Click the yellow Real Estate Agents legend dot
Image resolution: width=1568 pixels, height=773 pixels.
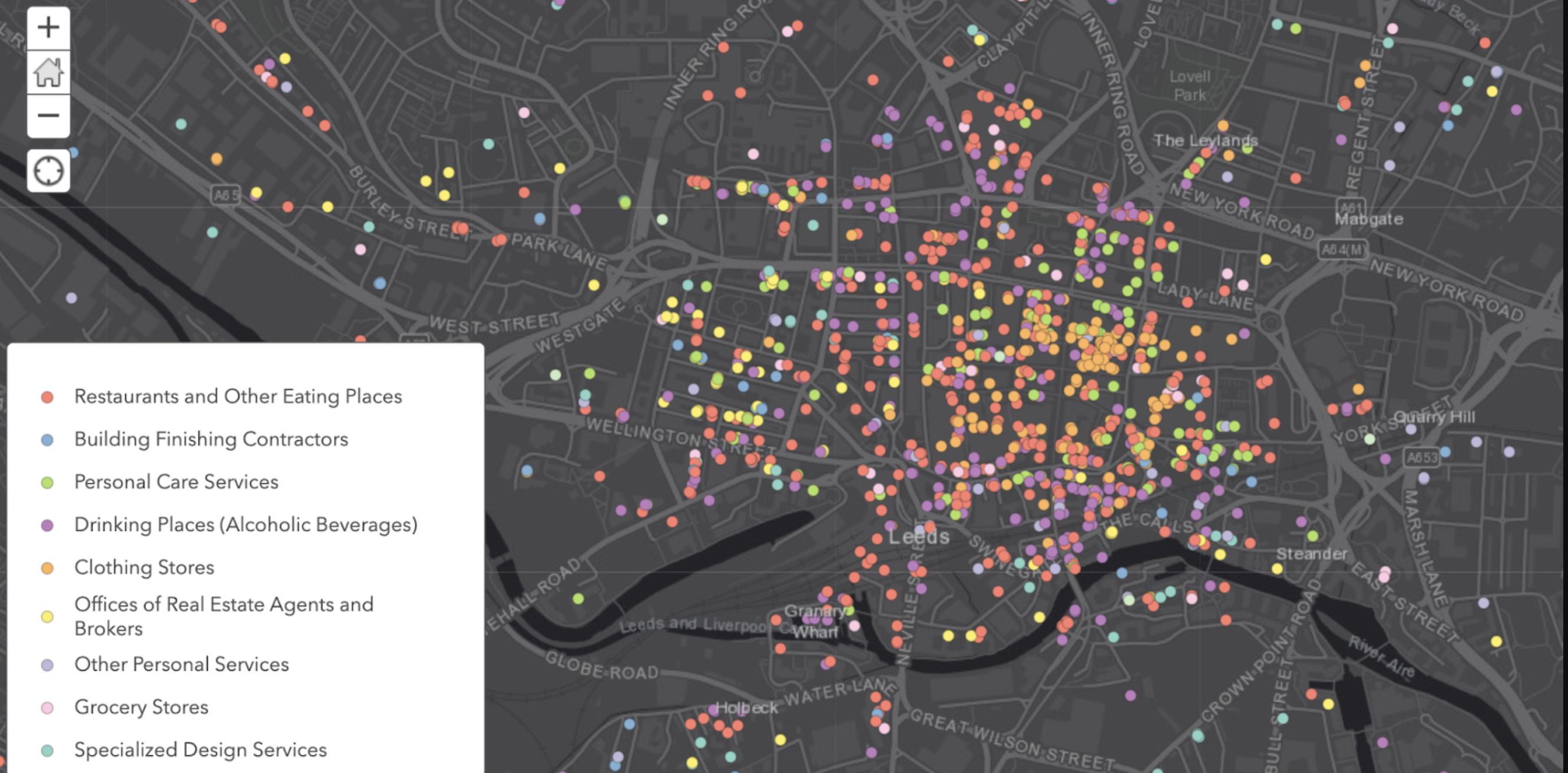coord(47,617)
